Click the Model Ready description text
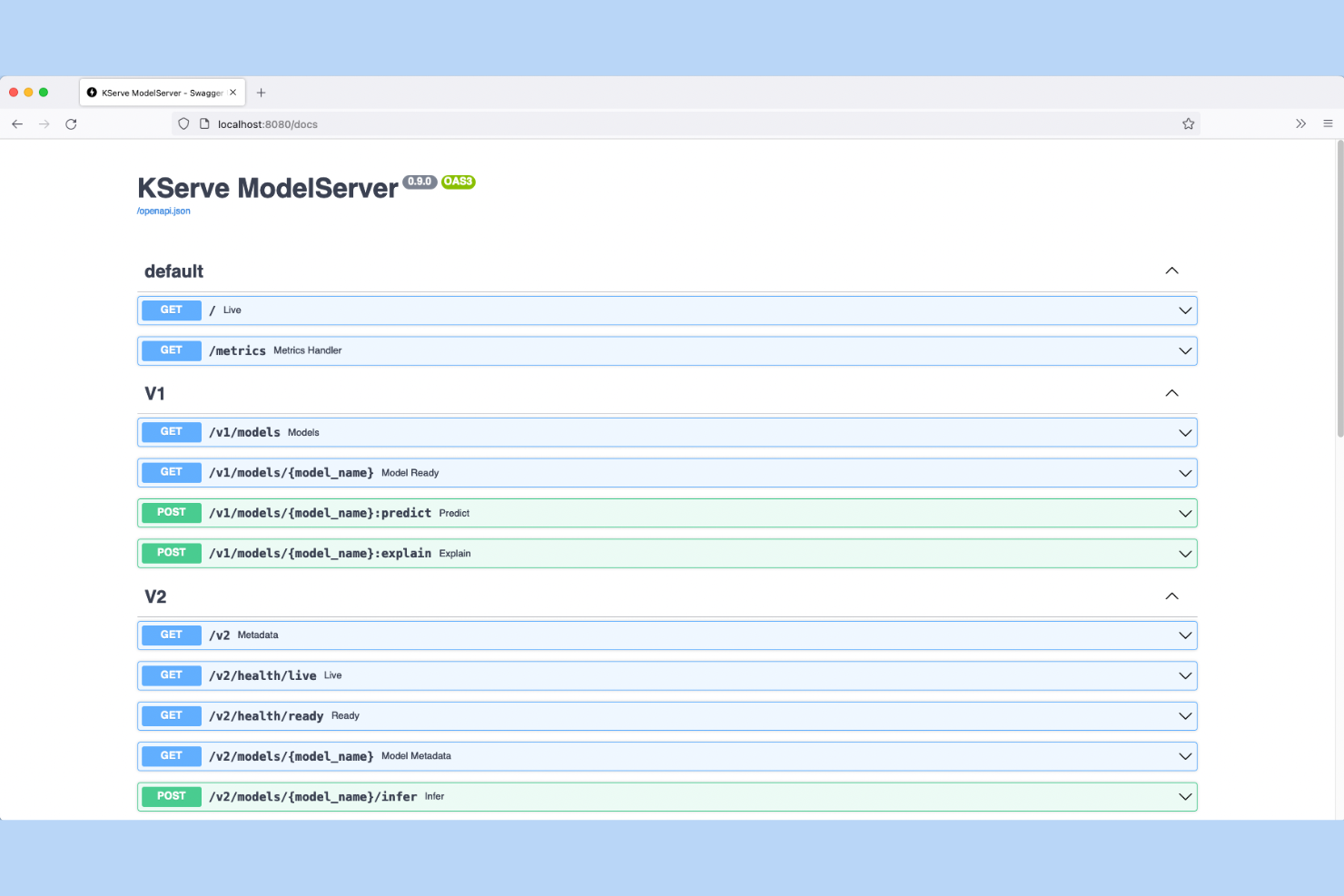The width and height of the screenshot is (1344, 896). point(410,473)
